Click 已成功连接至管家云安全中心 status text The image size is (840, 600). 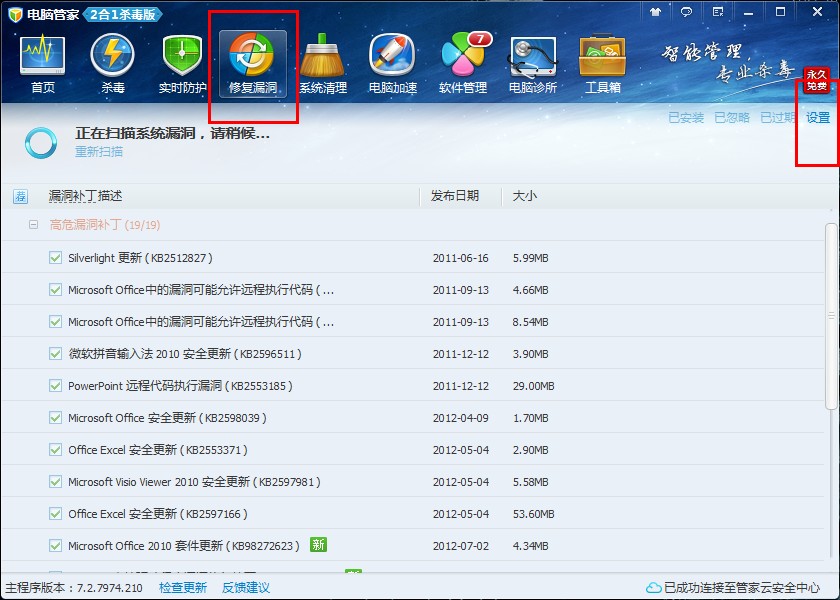(742, 588)
